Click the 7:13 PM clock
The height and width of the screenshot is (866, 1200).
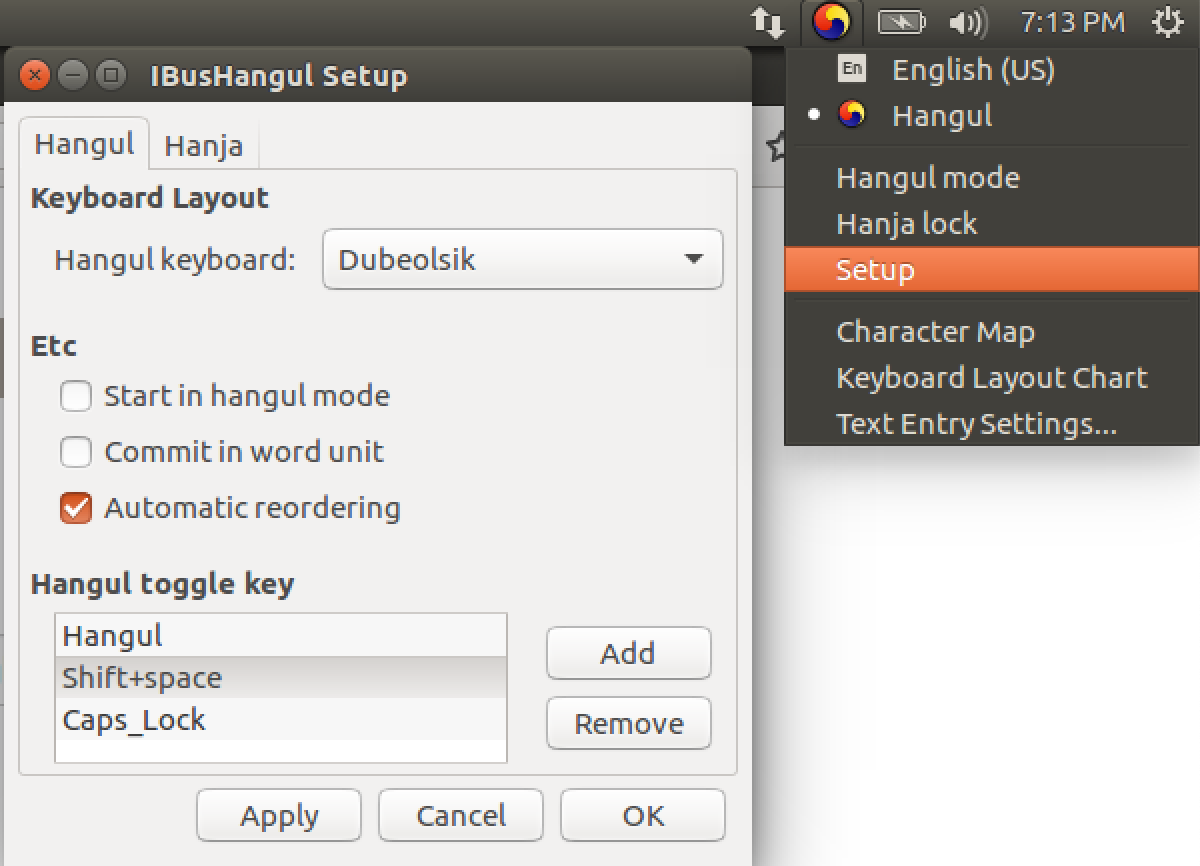coord(1072,22)
